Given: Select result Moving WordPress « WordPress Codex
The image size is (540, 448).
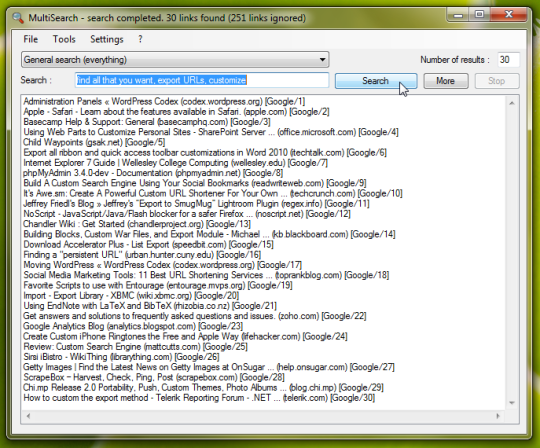Looking at the screenshot, I should coord(163,265).
